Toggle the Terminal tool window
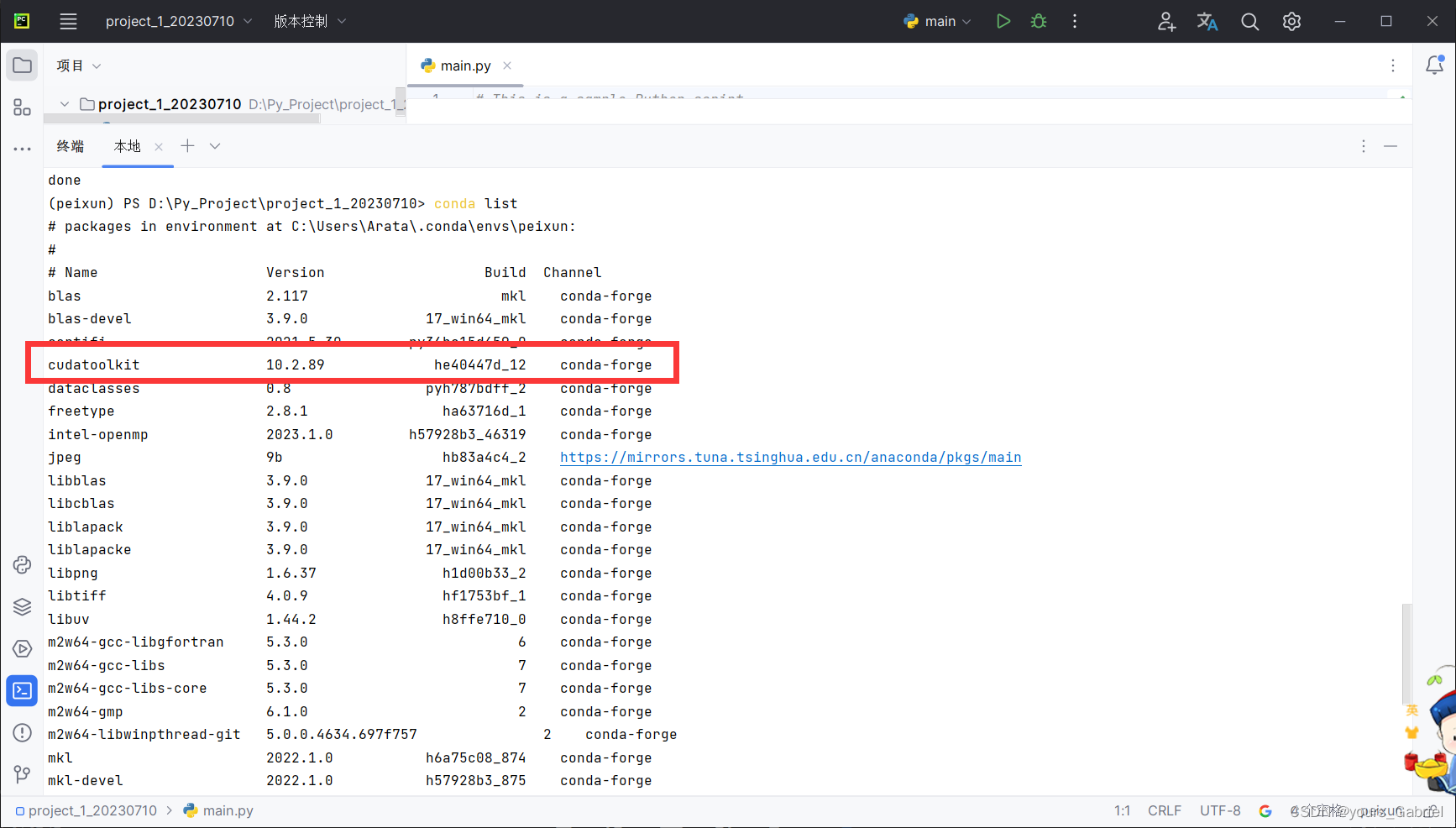Image resolution: width=1456 pixels, height=828 pixels. tap(23, 690)
